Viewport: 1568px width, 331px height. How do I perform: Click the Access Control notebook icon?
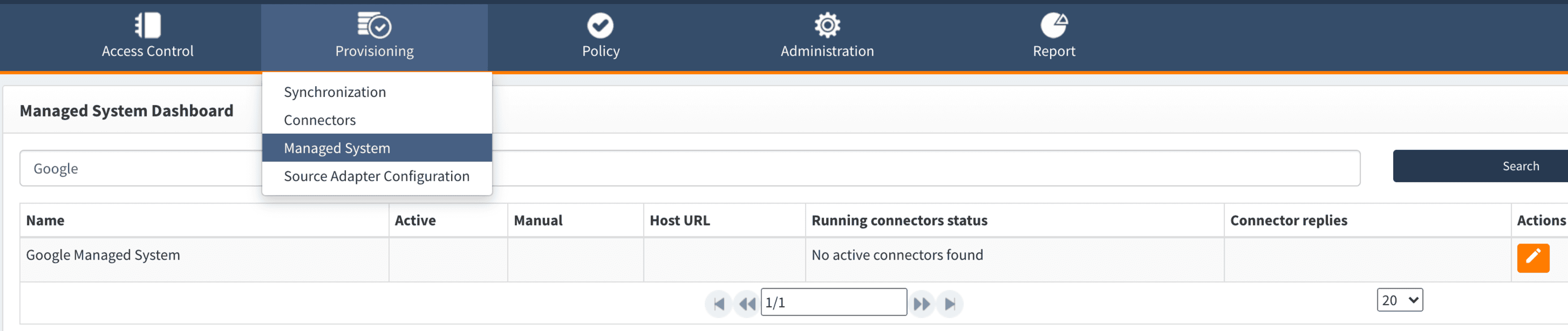(147, 26)
